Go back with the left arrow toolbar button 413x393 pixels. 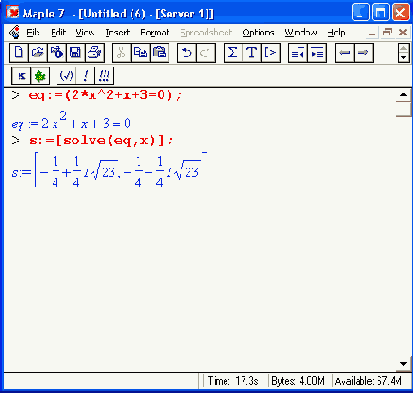345,53
